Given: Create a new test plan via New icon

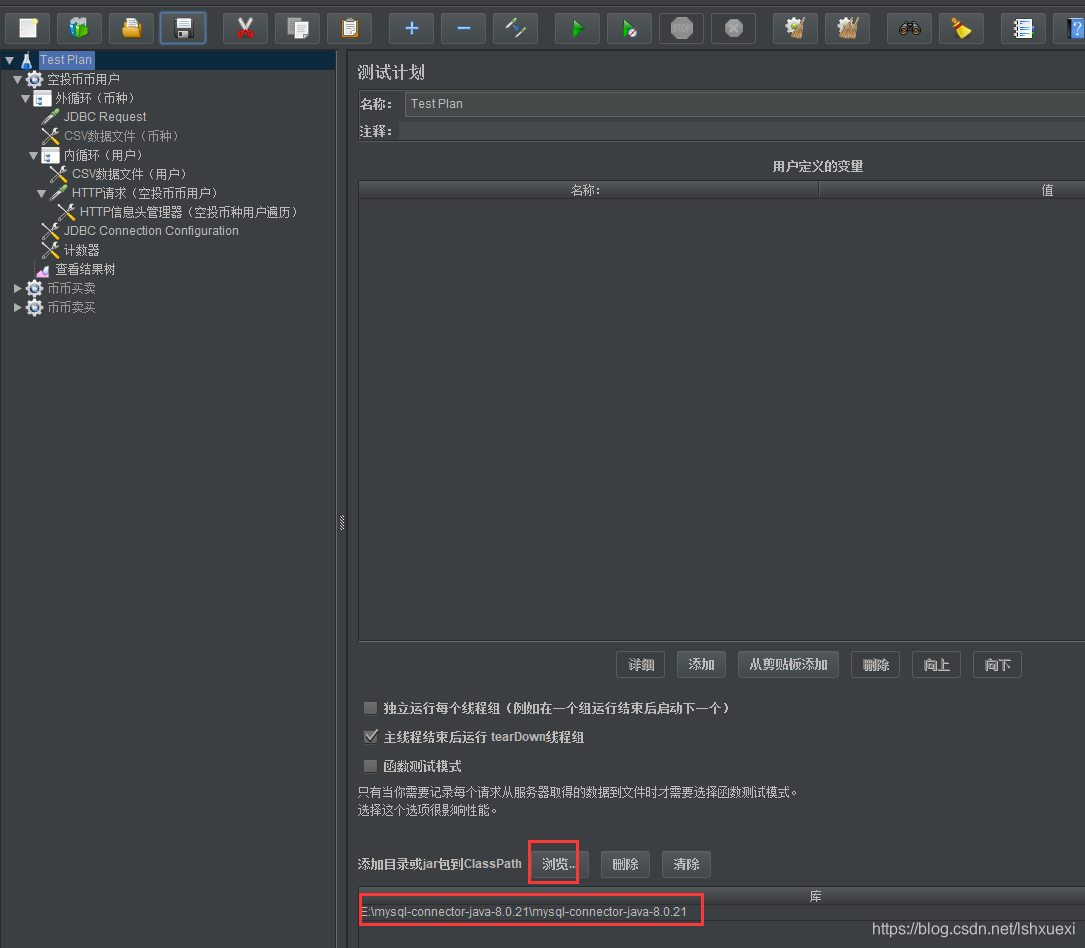Looking at the screenshot, I should click(28, 28).
